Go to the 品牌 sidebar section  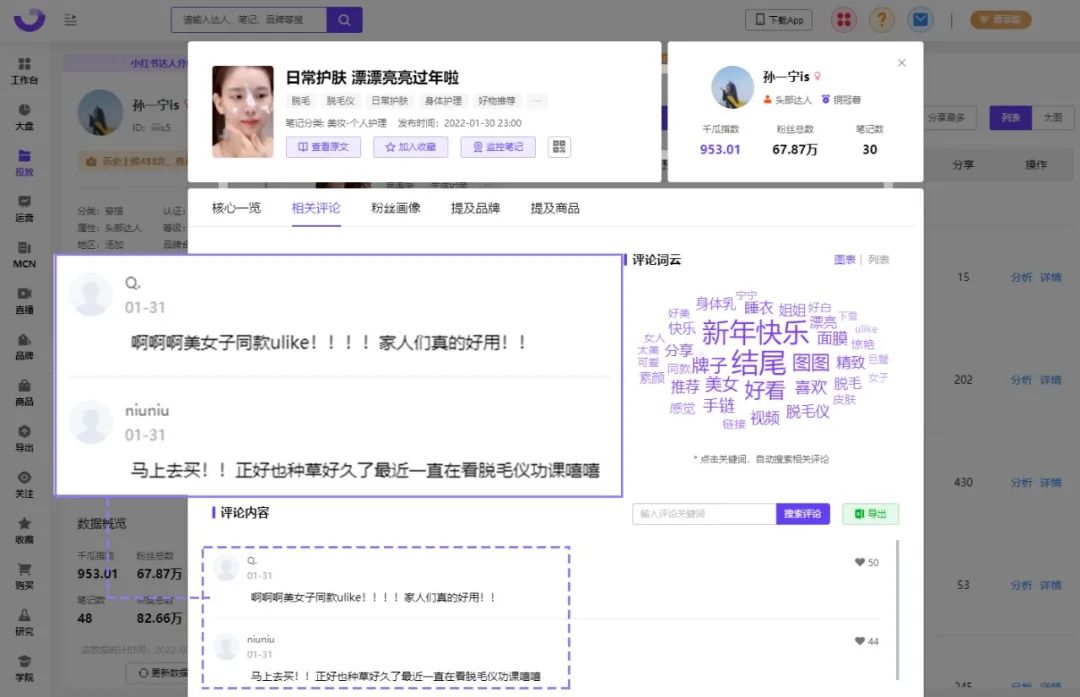[x=25, y=345]
